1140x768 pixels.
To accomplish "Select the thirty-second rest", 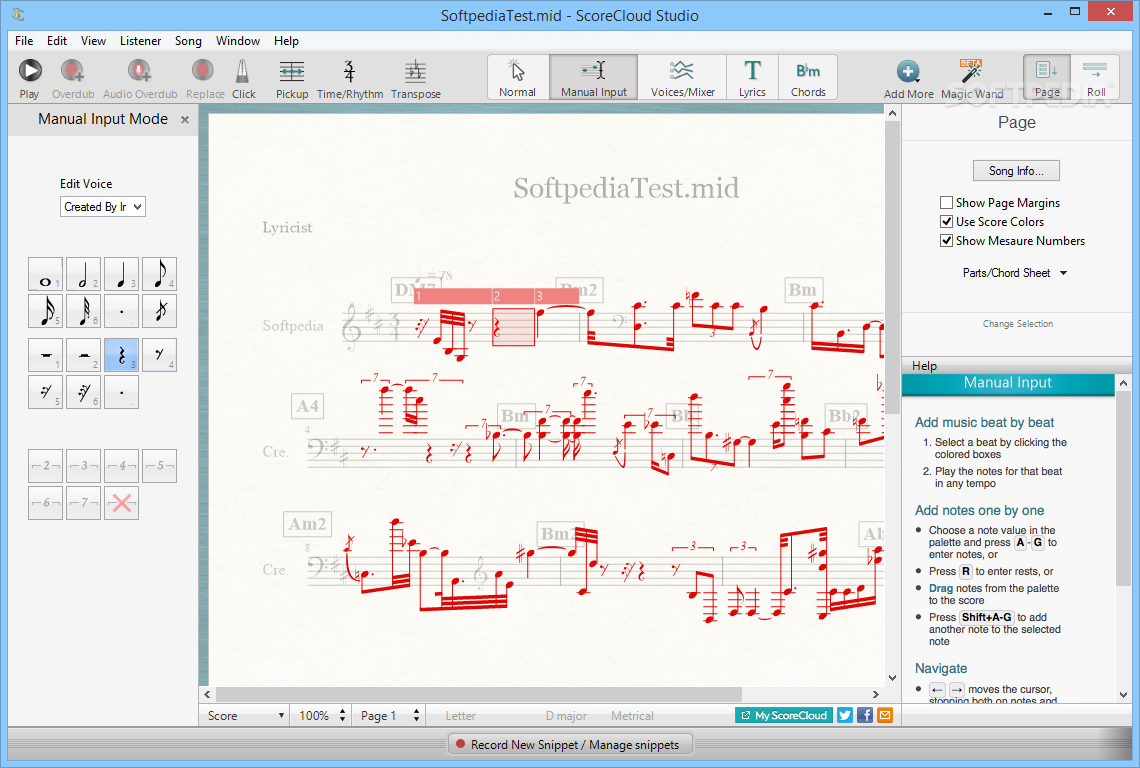I will pos(84,393).
